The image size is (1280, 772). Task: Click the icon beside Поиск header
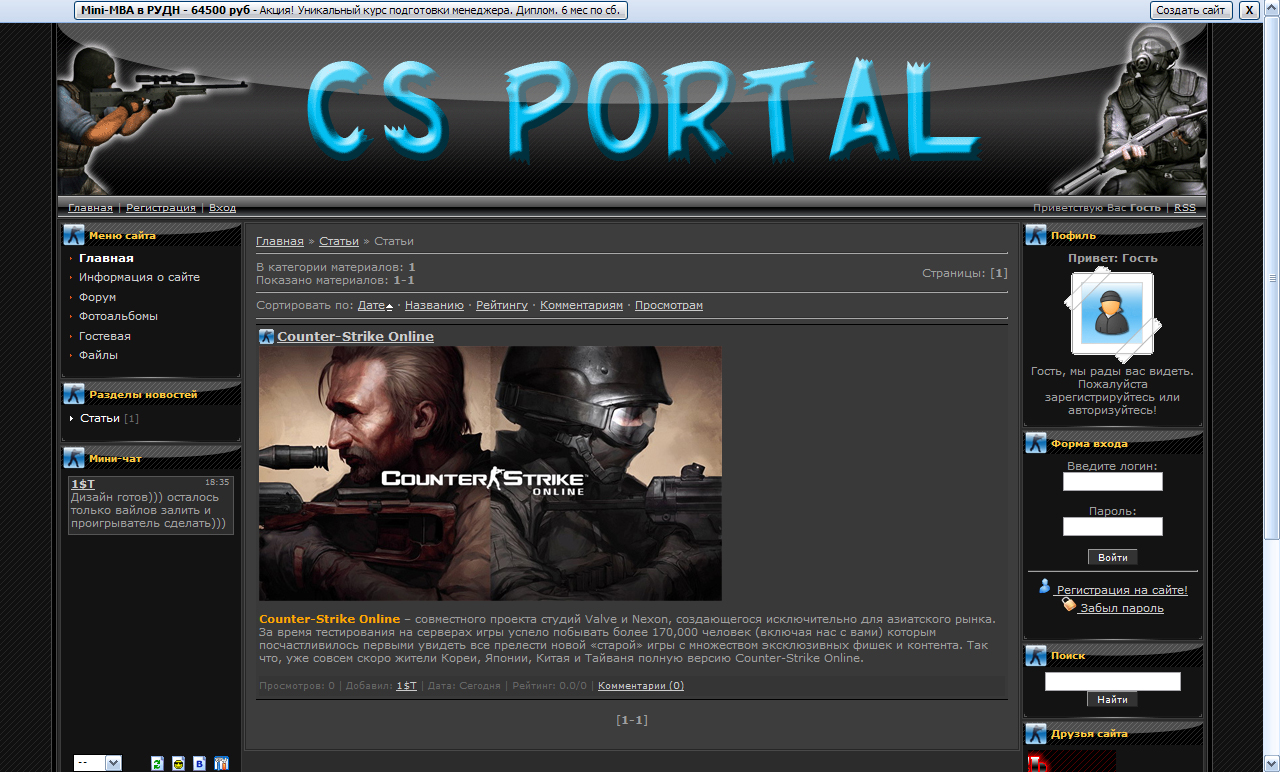tap(1036, 655)
